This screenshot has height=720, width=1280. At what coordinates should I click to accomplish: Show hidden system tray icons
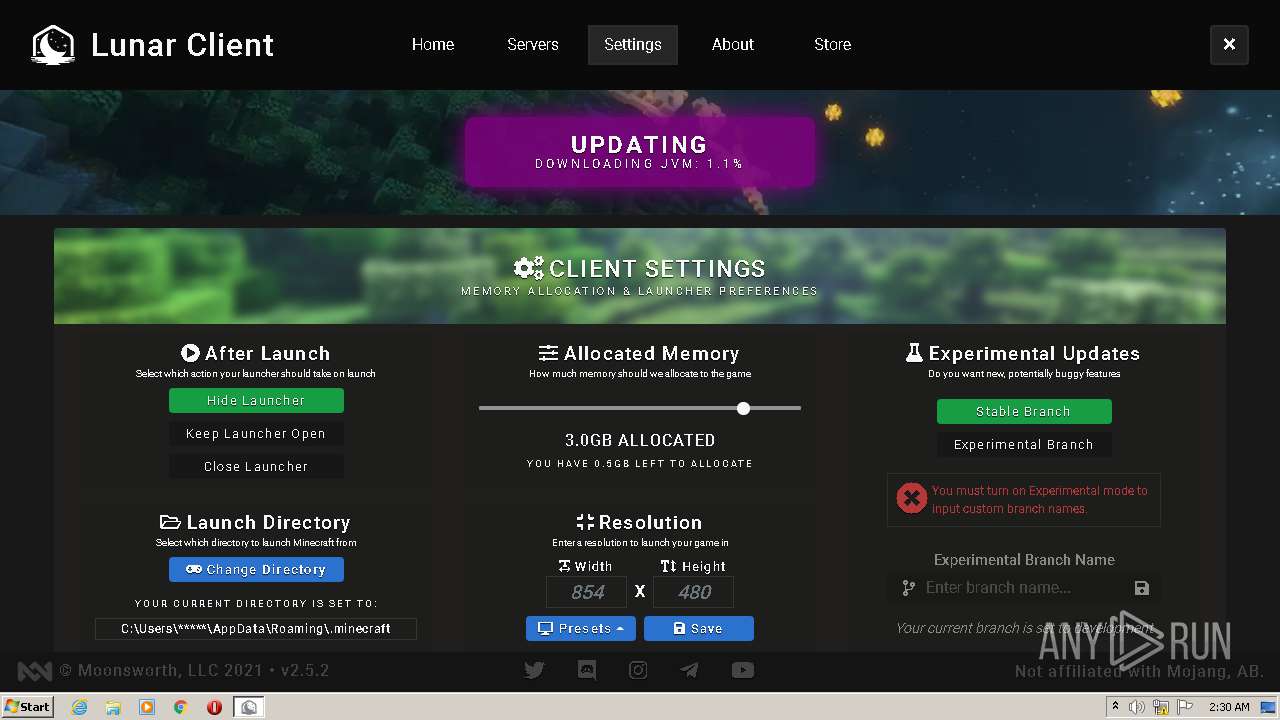[x=1116, y=706]
